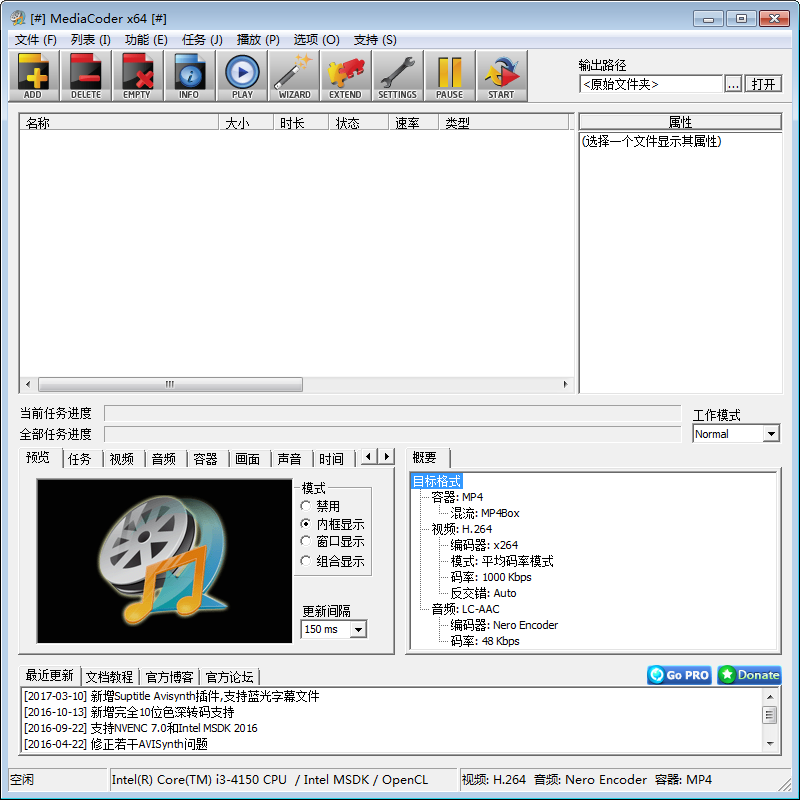Click the ADD icon to add files
This screenshot has width=800, height=800.
coord(33,75)
